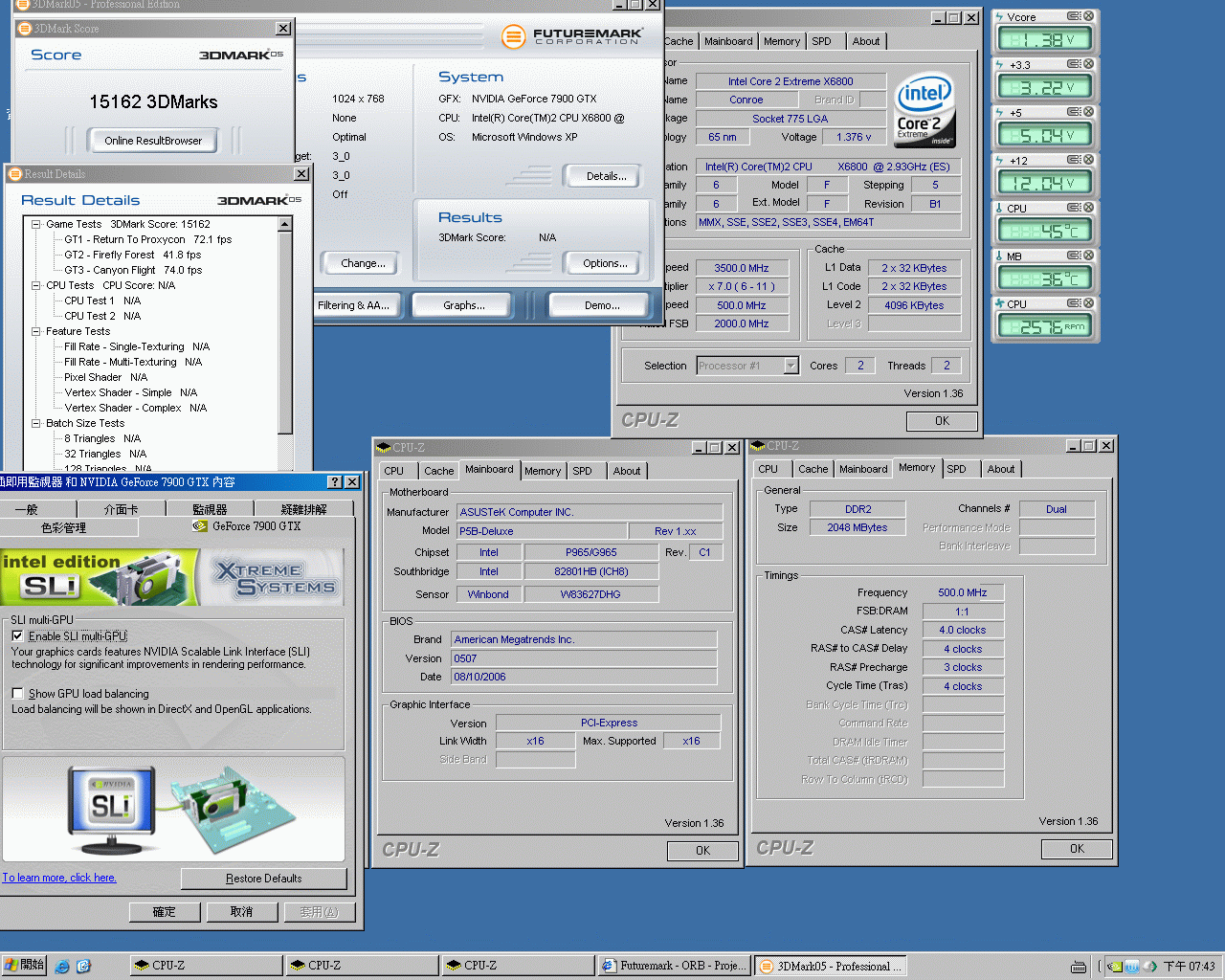Switch to Futuremark - ORB taskbar window
1225x980 pixels.
[673, 966]
